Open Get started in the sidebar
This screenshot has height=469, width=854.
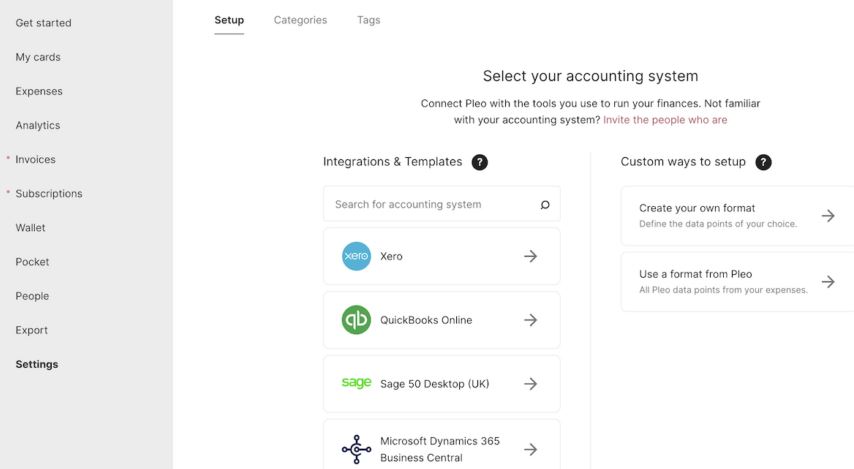pos(44,23)
